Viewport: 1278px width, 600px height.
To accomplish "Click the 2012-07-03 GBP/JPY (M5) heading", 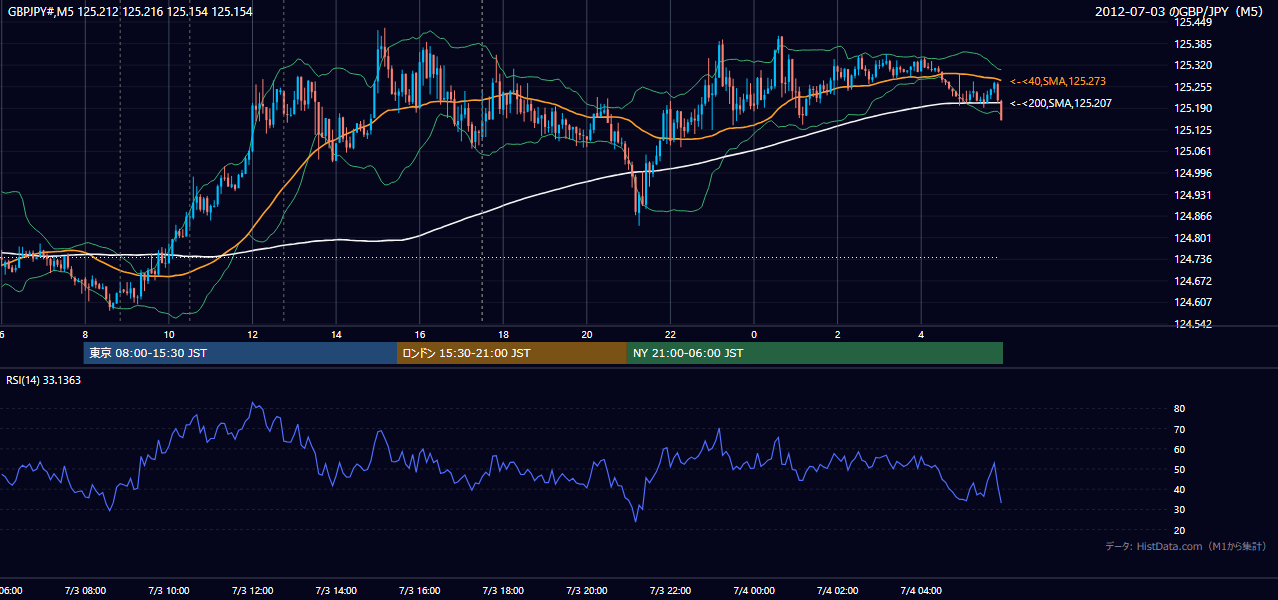I will tap(1181, 11).
